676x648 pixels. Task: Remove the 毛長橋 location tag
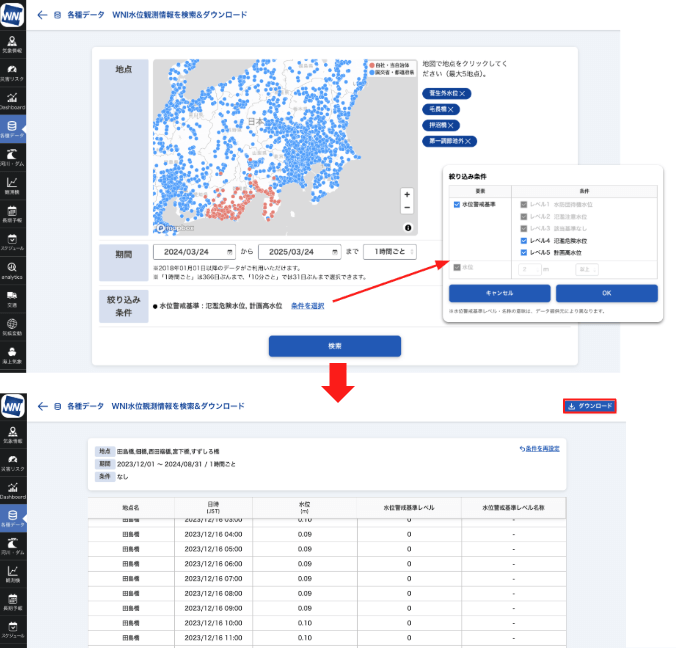coord(452,109)
